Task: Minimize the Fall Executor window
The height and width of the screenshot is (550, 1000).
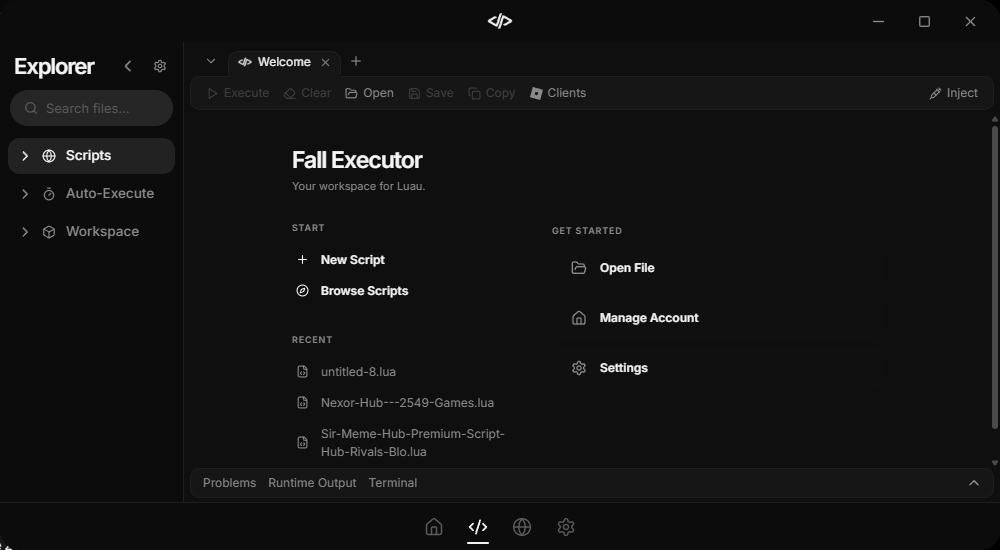Action: pyautogui.click(x=878, y=21)
